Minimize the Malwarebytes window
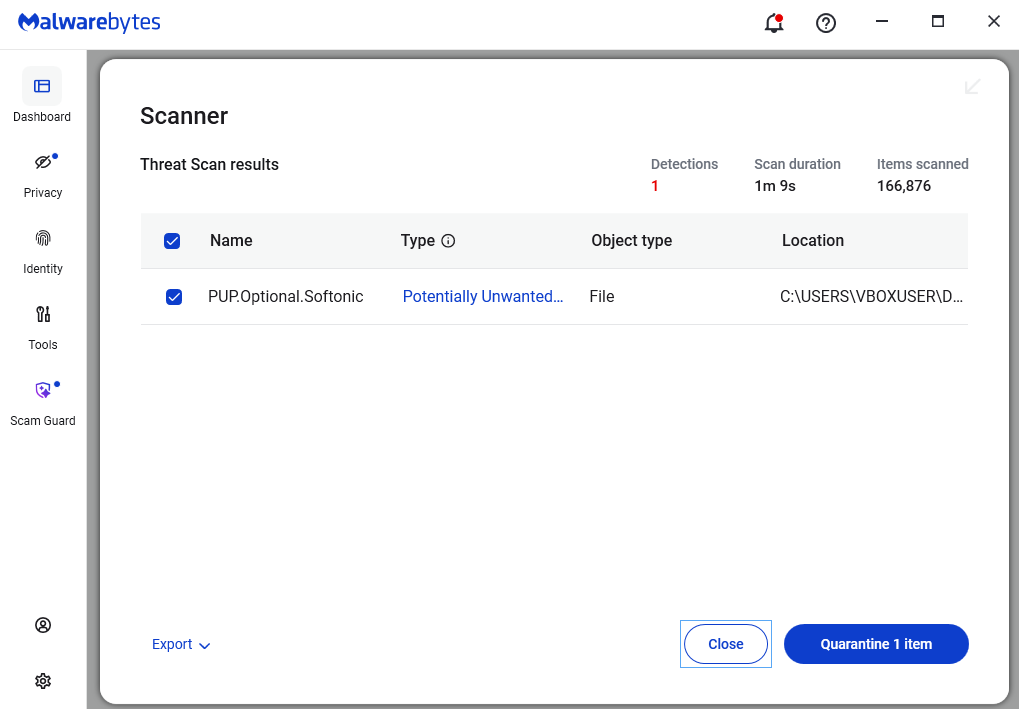The image size is (1019, 709). pos(881,21)
